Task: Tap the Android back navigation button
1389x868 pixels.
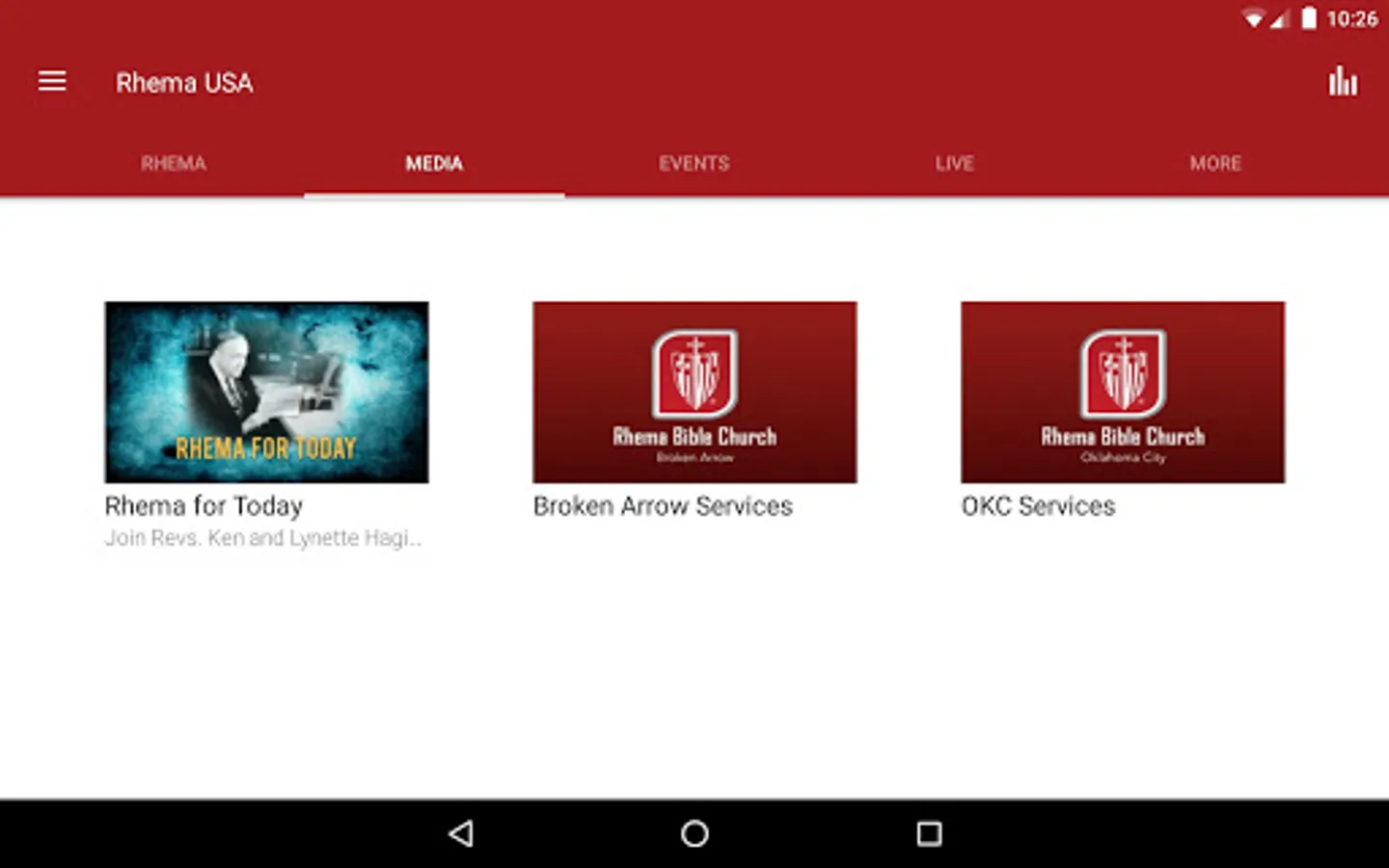Action: click(x=461, y=833)
